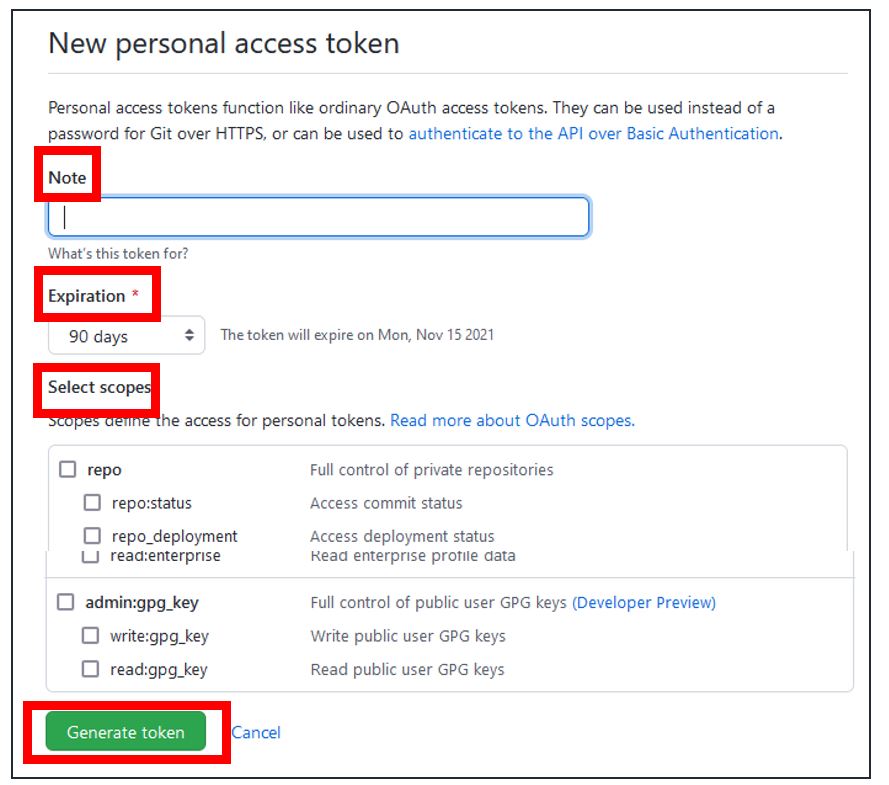
Task: Click the green Generate token button
Action: tap(125, 732)
